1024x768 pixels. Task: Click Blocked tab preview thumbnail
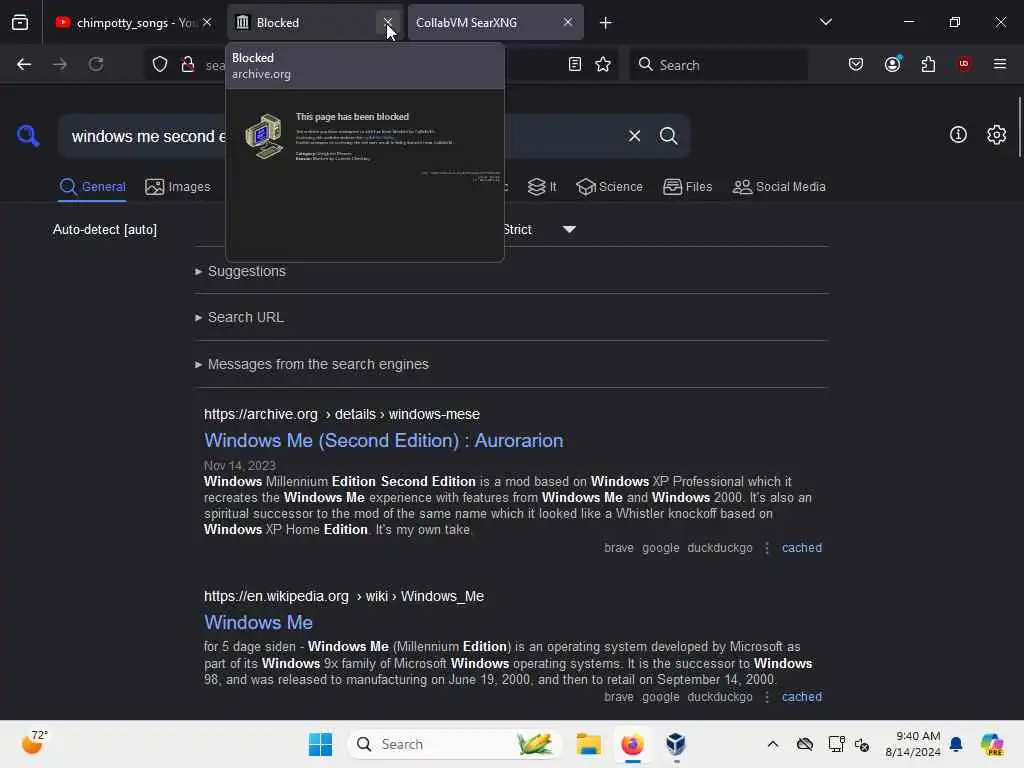(365, 175)
